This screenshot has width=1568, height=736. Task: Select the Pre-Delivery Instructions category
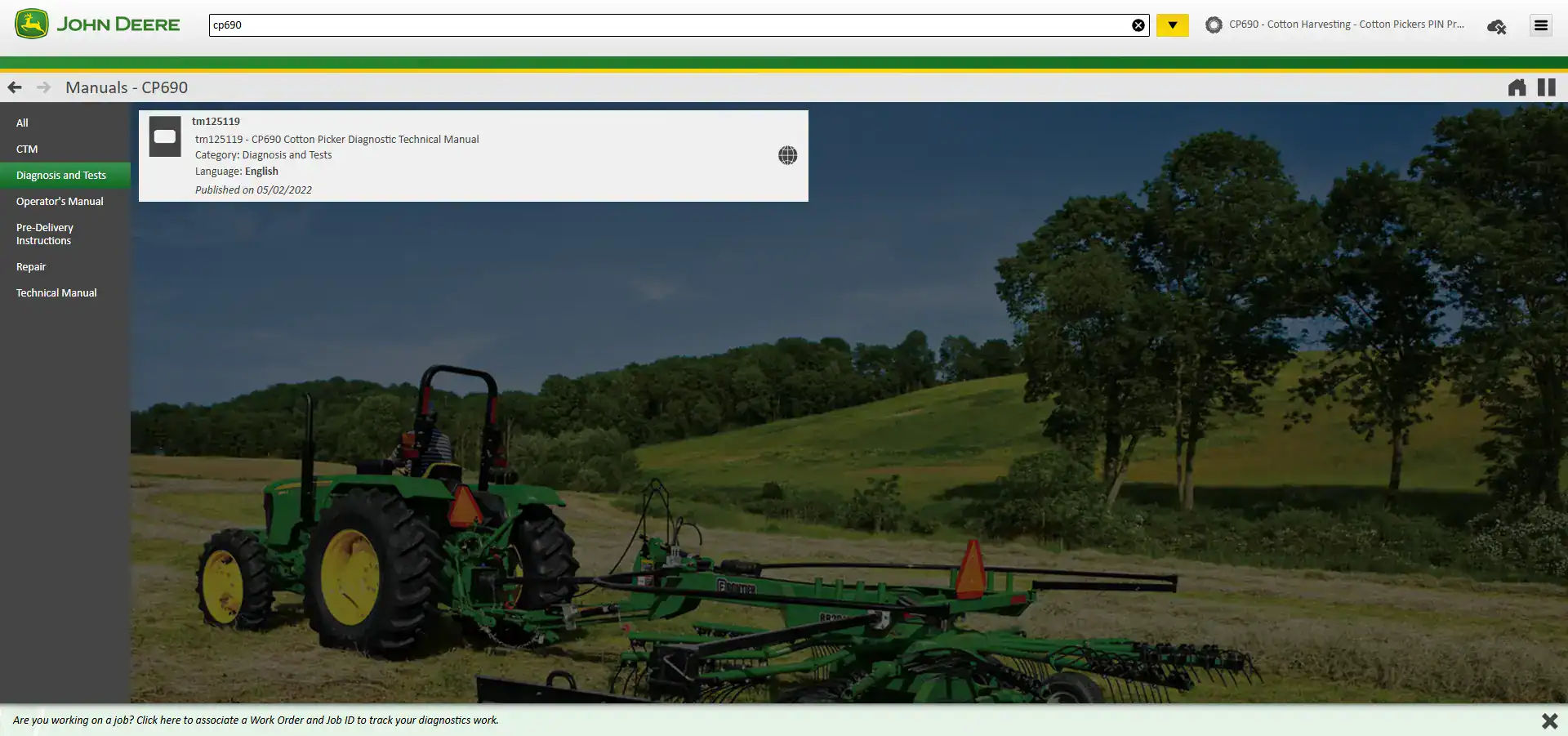(x=65, y=234)
